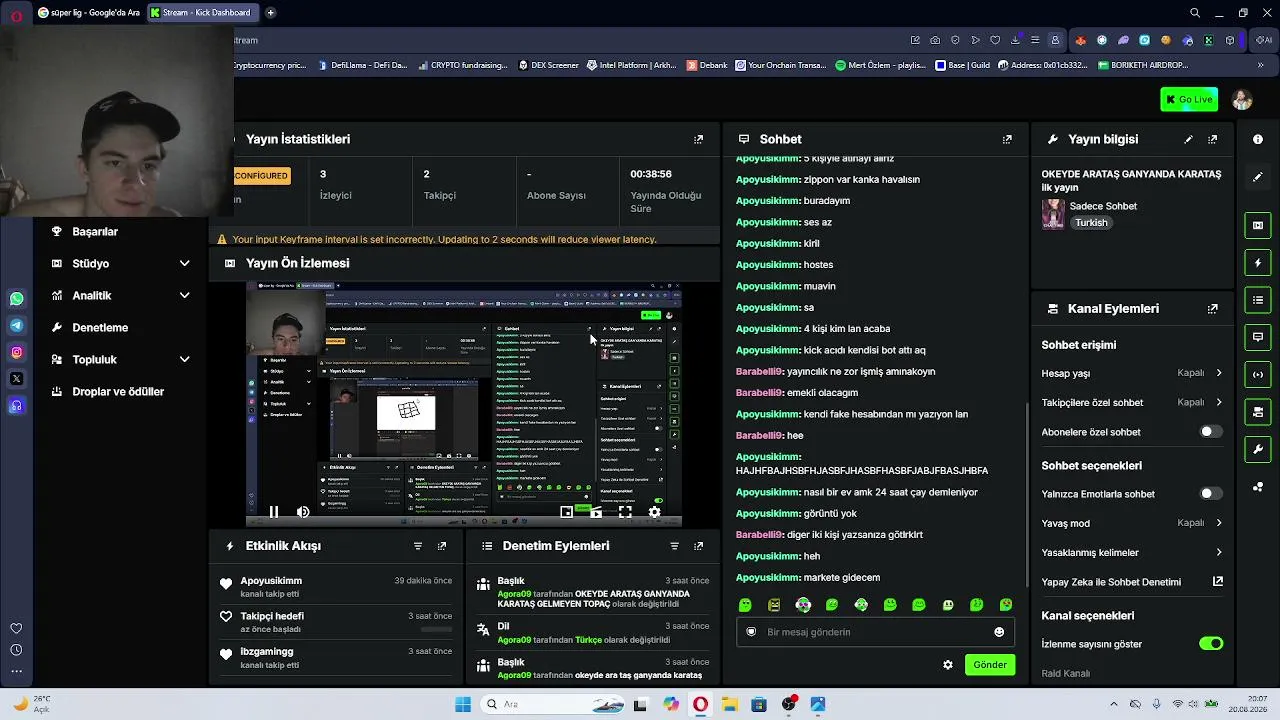Toggle the stream preview widget icon in right rail
Viewport: 1280px width, 720px height.
coord(1258,225)
